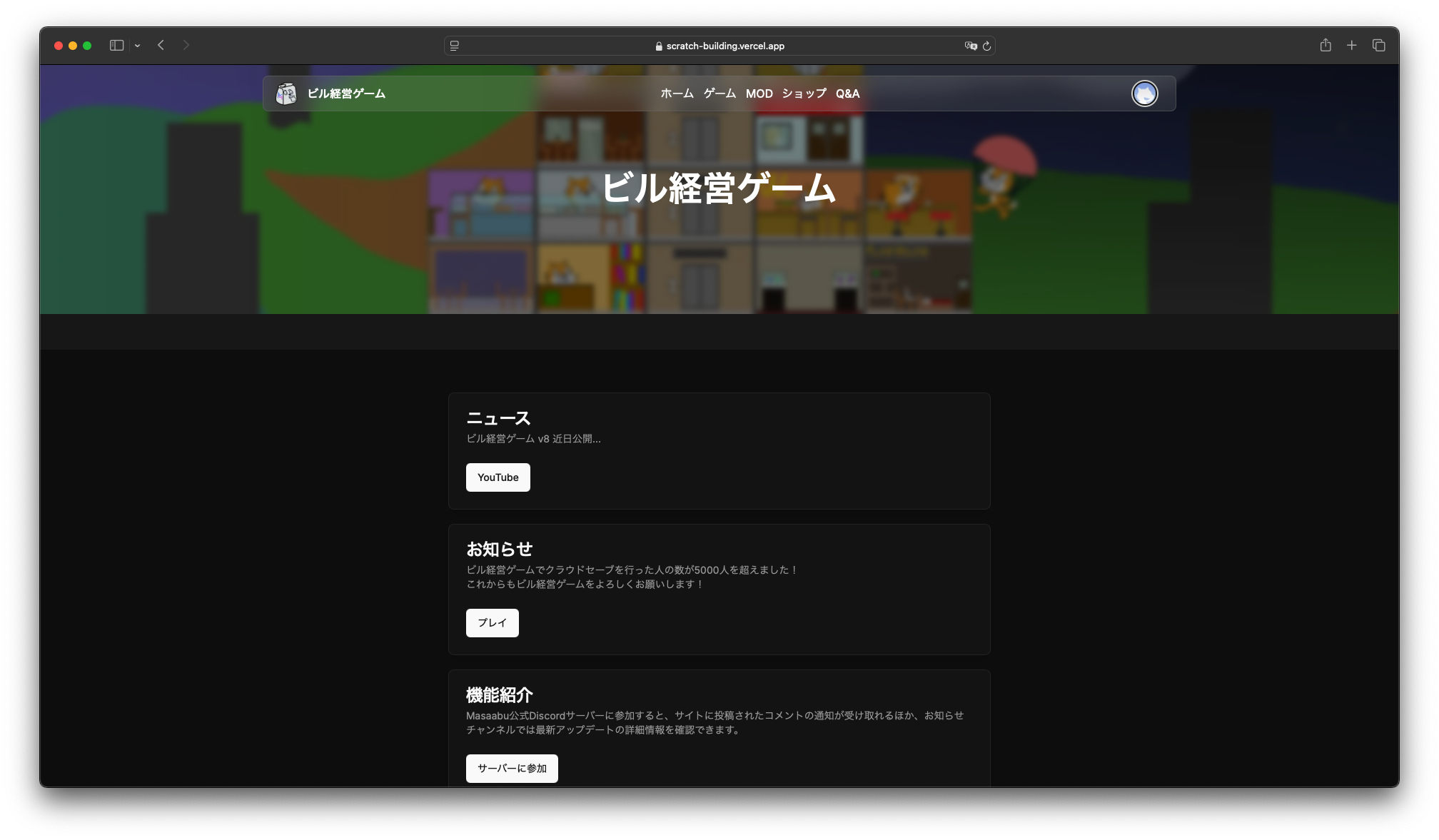
Task: Reload the page with the refresh icon
Action: coord(986,46)
